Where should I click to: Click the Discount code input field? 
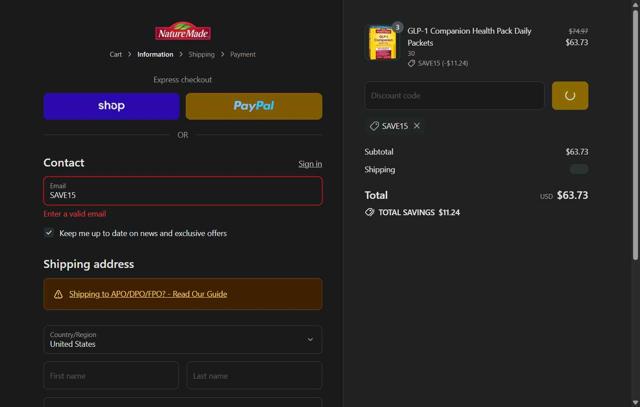454,96
